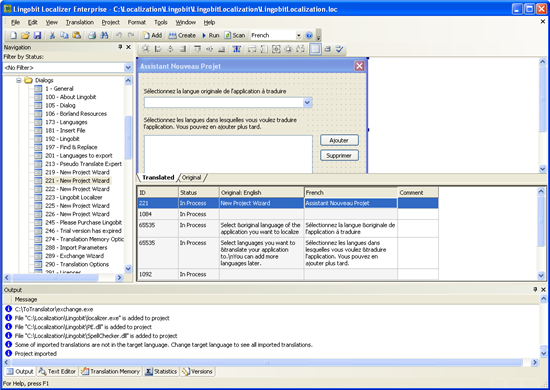Screen dimensions: 550x390
Task: Click the Status column header
Action: 199,193
